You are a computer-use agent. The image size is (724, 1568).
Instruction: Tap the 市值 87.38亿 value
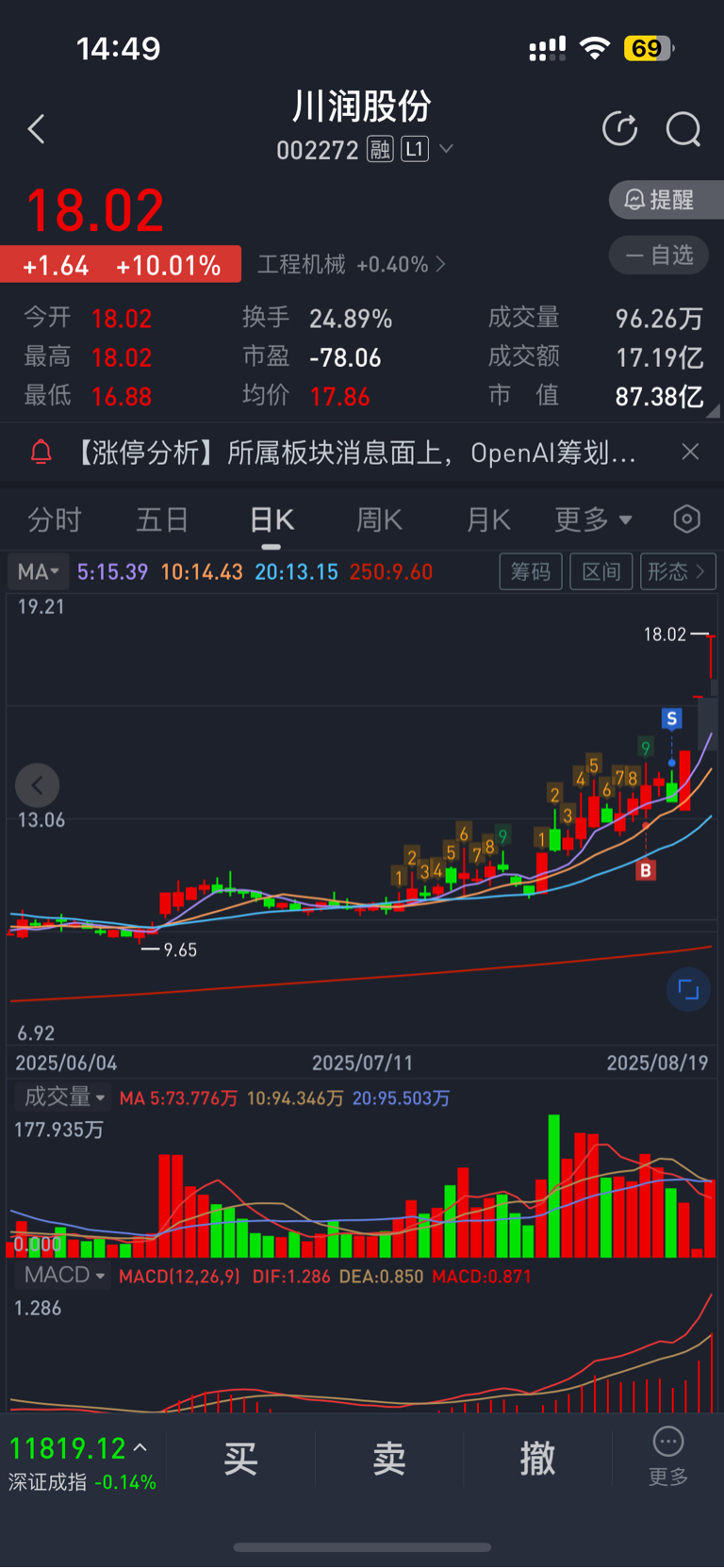(x=659, y=396)
